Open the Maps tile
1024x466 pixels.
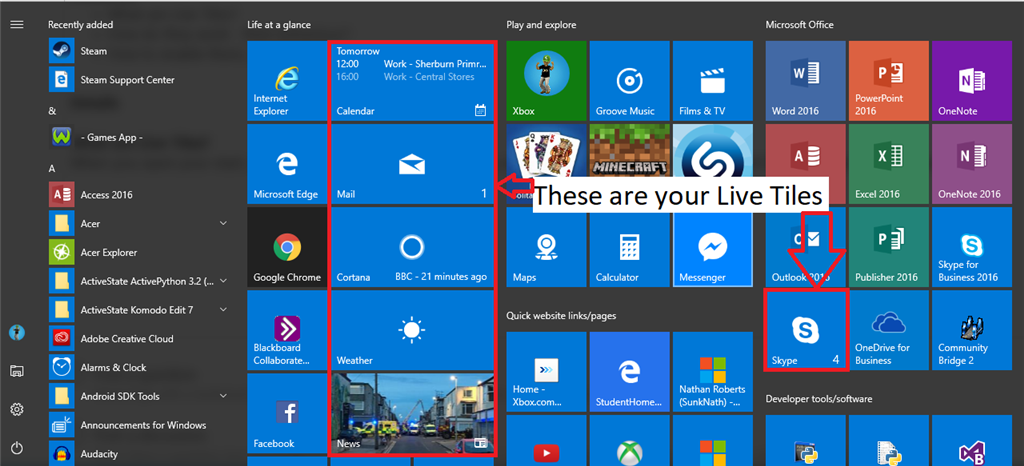click(x=546, y=247)
